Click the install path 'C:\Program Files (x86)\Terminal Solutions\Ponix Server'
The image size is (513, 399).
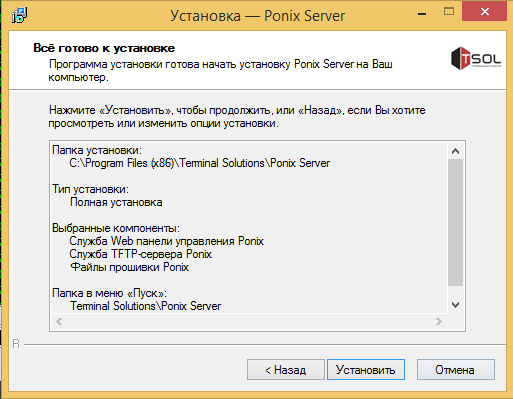click(200, 163)
